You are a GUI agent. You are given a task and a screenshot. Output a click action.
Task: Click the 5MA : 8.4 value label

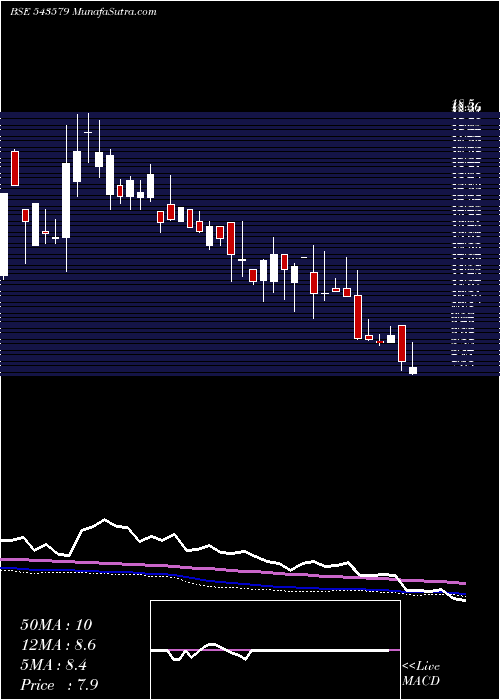tap(54, 665)
